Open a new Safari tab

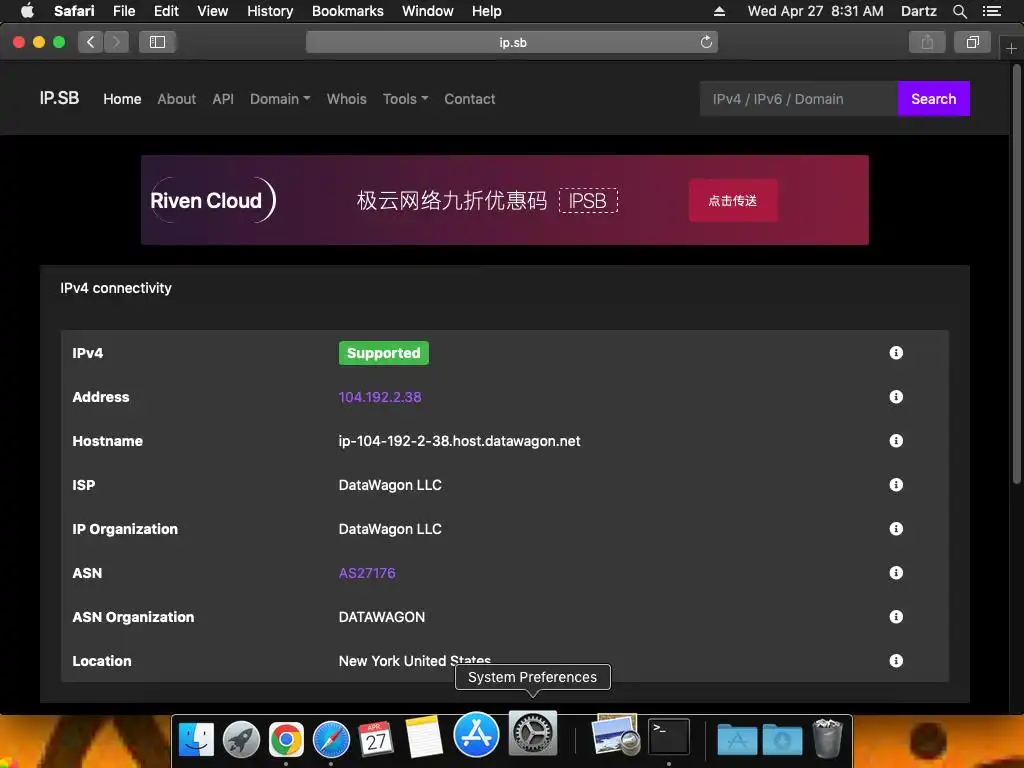1011,48
